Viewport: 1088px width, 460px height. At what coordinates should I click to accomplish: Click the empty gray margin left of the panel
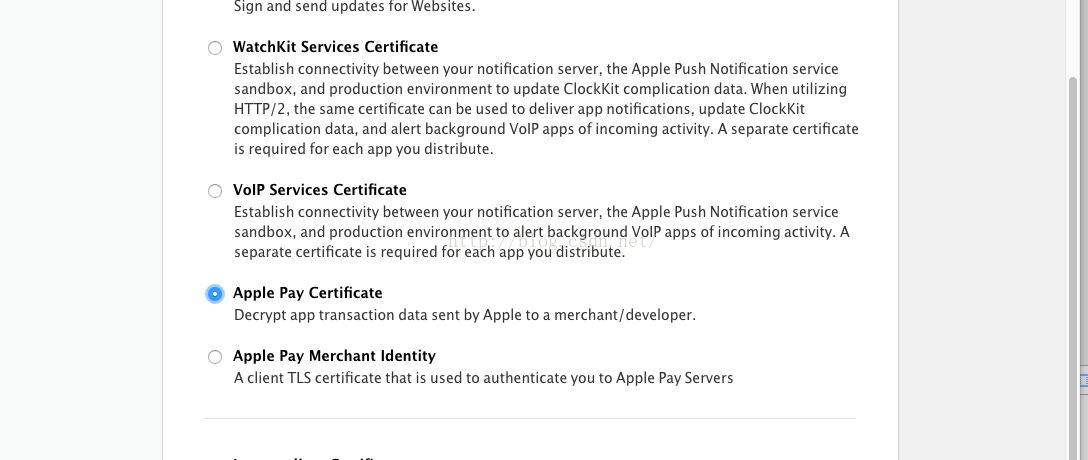[80, 230]
